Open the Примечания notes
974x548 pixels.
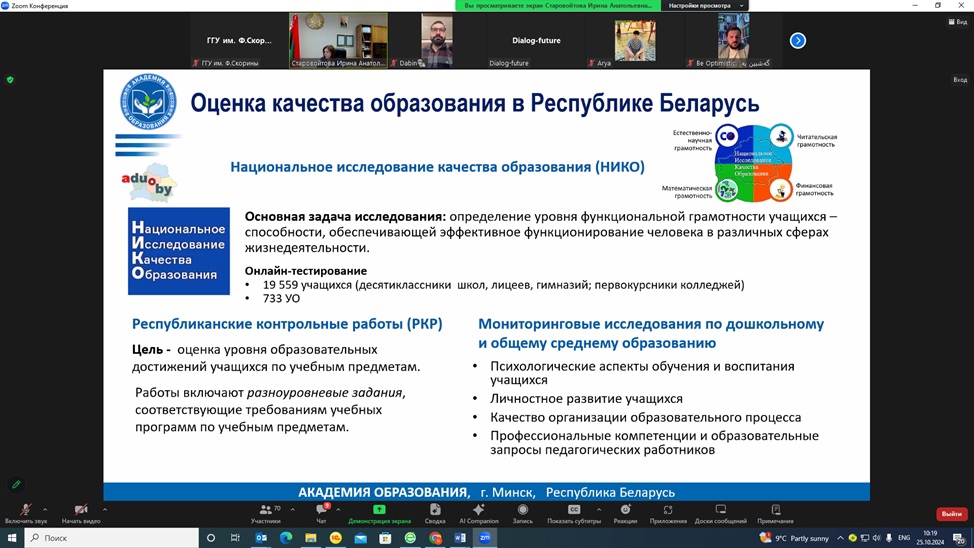click(x=775, y=514)
